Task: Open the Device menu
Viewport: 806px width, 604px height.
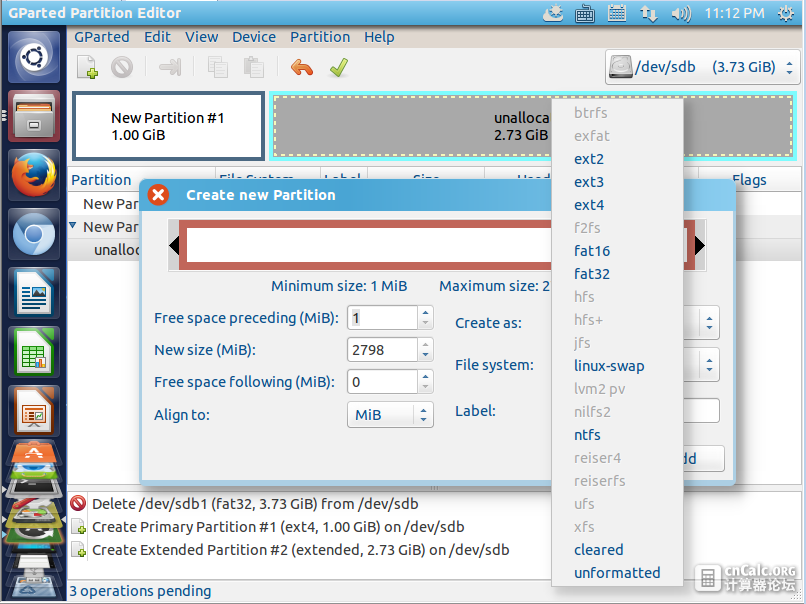Action: 254,37
